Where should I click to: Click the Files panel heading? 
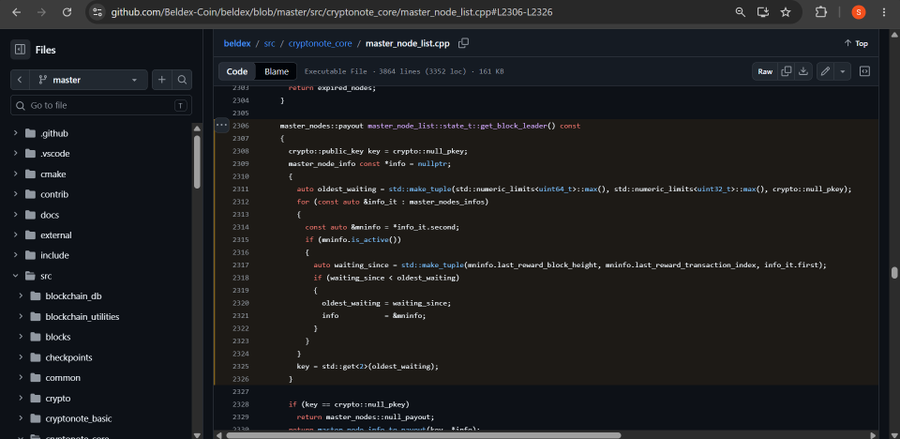click(45, 50)
